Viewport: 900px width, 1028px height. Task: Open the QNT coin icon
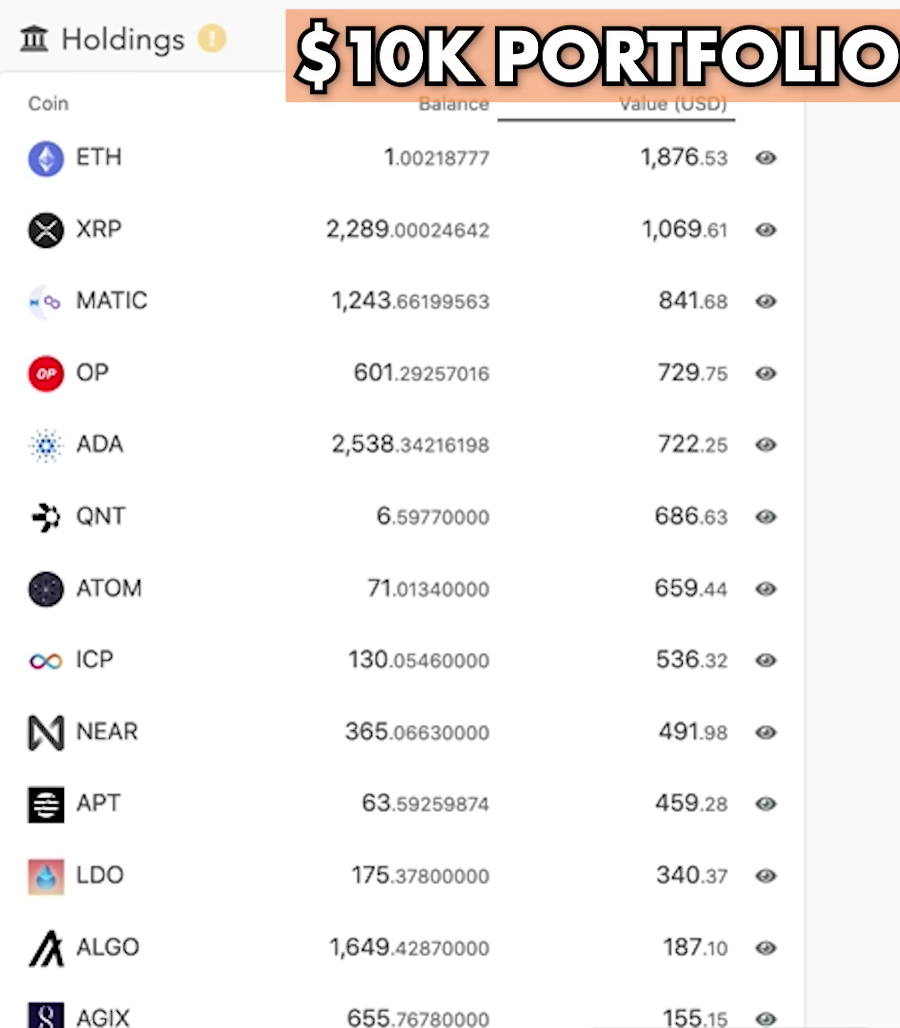[46, 517]
